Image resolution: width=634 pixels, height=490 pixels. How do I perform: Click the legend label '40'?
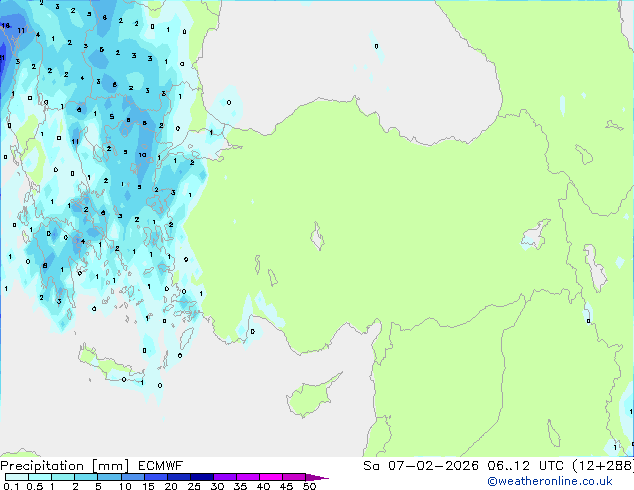tap(263, 486)
